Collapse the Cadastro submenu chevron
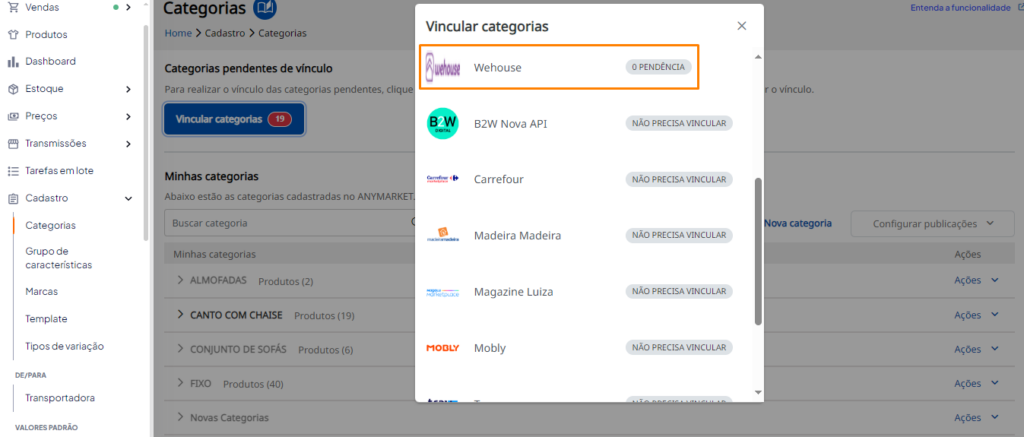Image resolution: width=1024 pixels, height=437 pixels. point(128,199)
